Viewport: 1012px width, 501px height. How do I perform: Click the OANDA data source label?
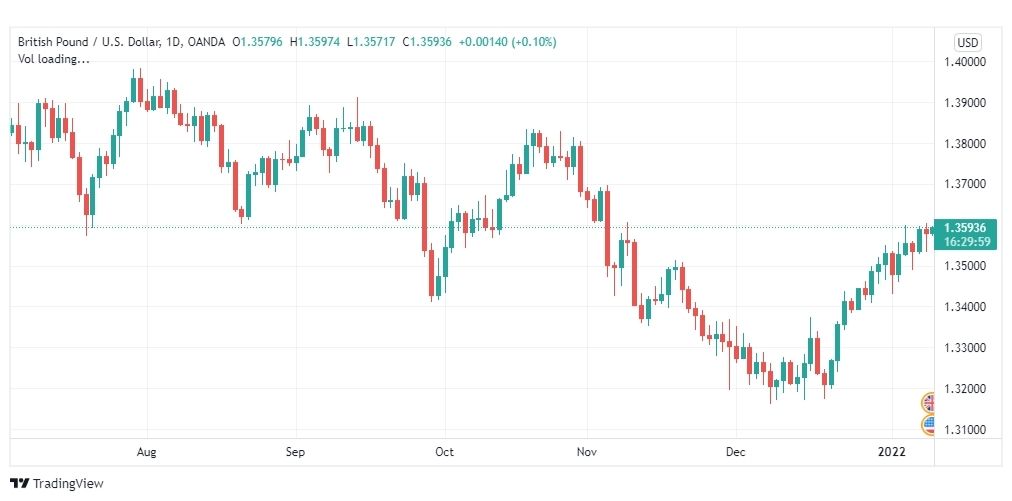pos(206,42)
